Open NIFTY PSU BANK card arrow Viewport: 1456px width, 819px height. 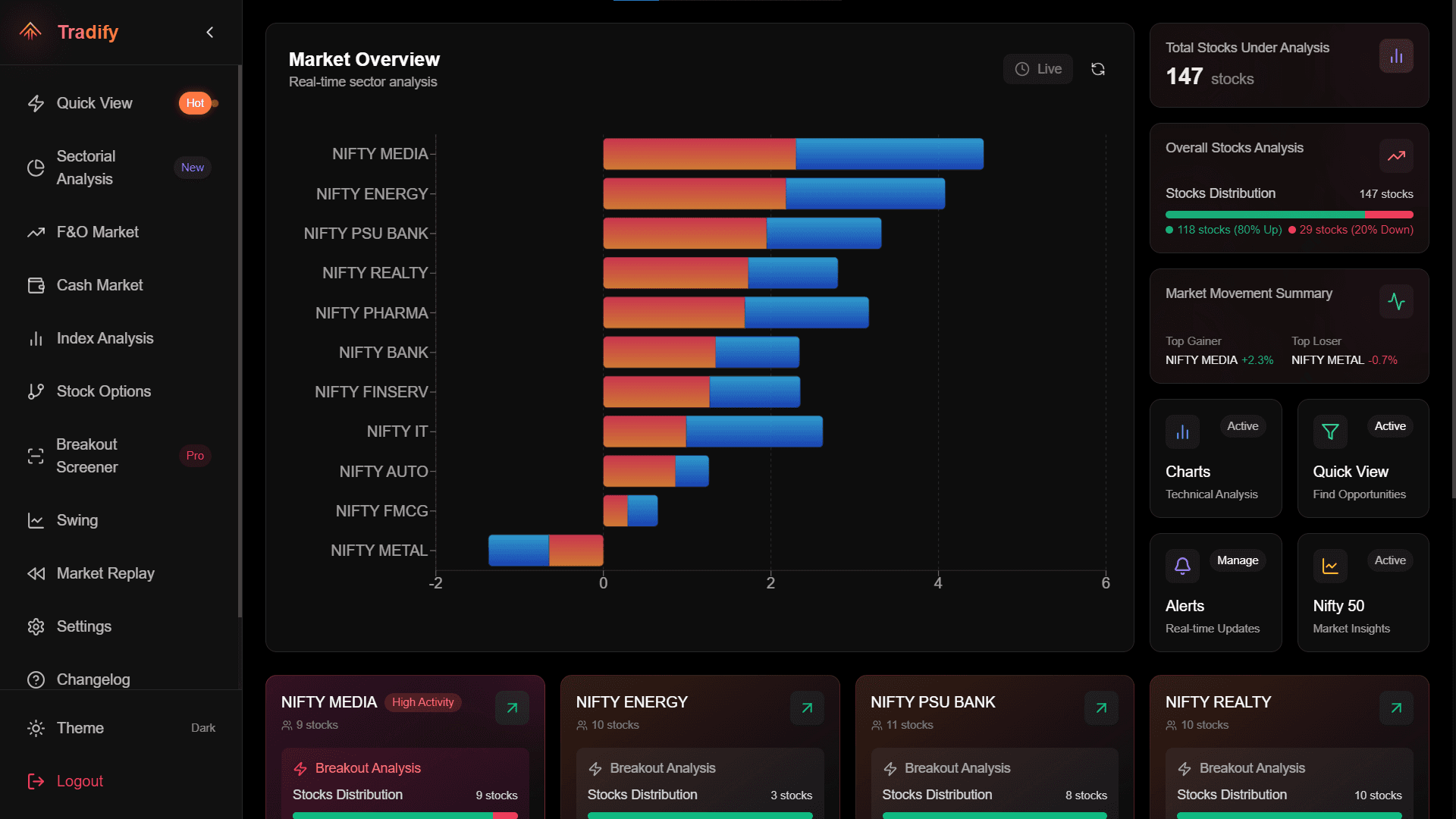[x=1101, y=708]
